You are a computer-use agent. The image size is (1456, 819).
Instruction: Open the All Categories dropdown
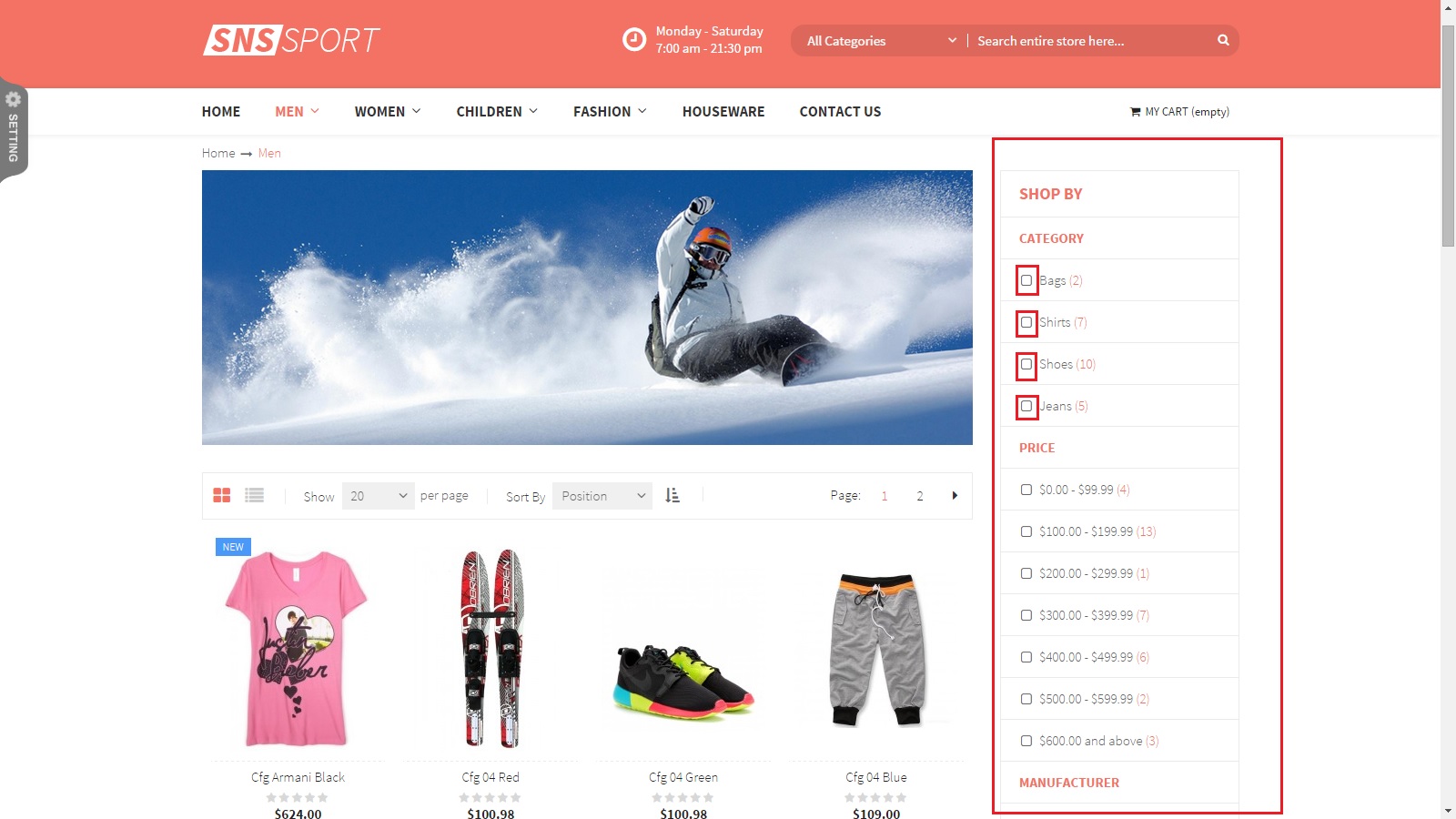pyautogui.click(x=880, y=41)
